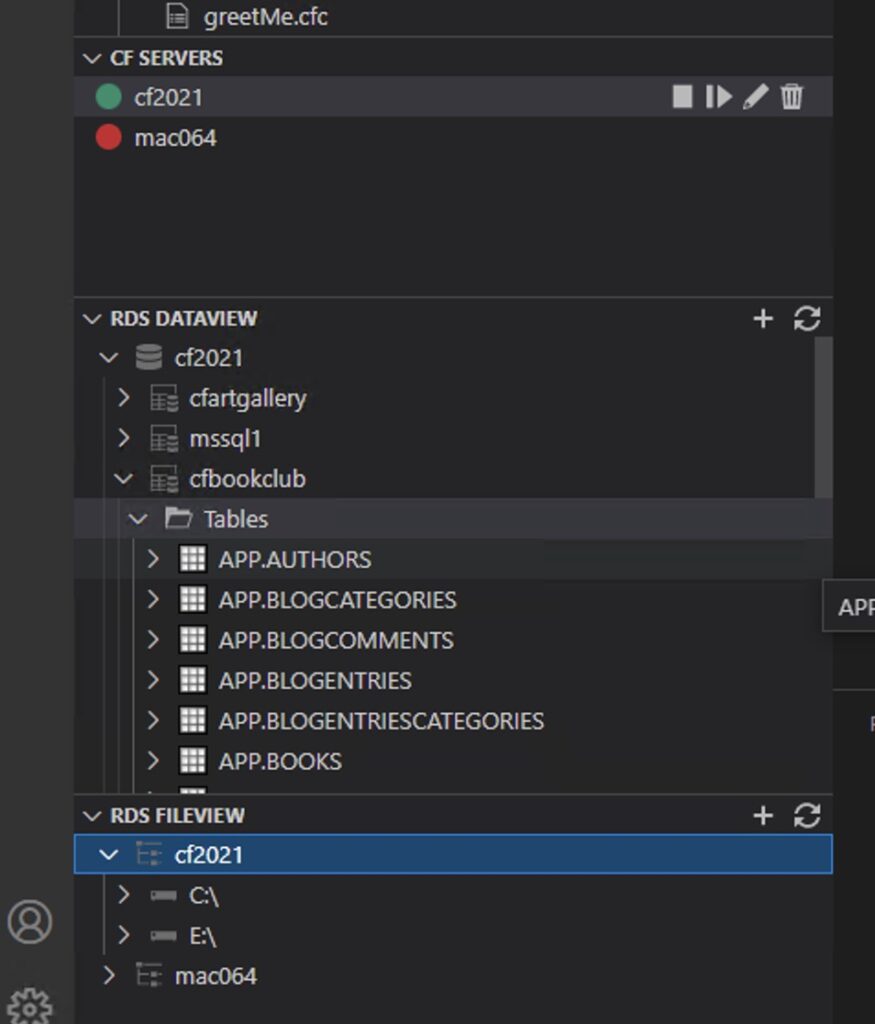Screen dimensions: 875x1024
Task: Collapse the CF SERVERS section
Action: [x=92, y=58]
